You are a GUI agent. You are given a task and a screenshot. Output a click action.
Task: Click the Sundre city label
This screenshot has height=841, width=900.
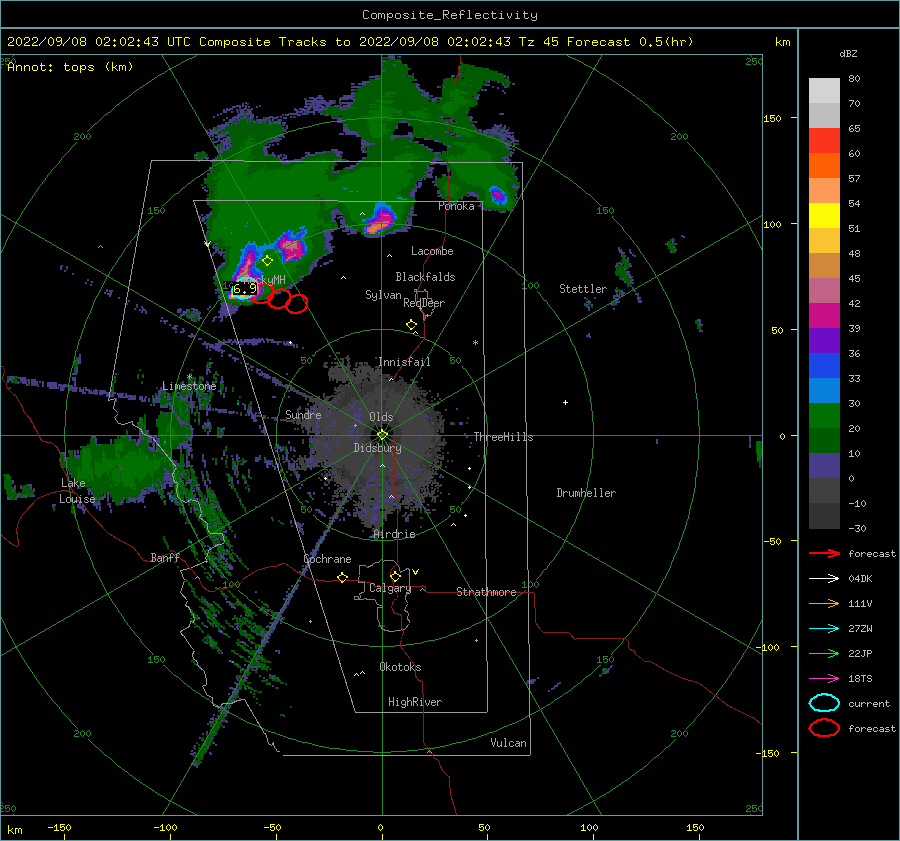tap(303, 415)
